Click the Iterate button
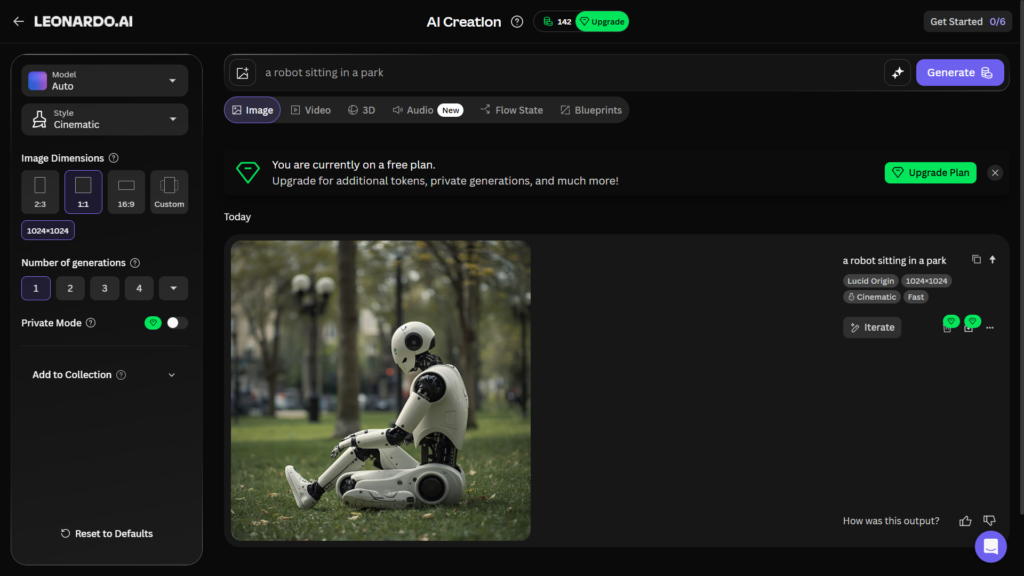Image resolution: width=1024 pixels, height=576 pixels. [872, 327]
